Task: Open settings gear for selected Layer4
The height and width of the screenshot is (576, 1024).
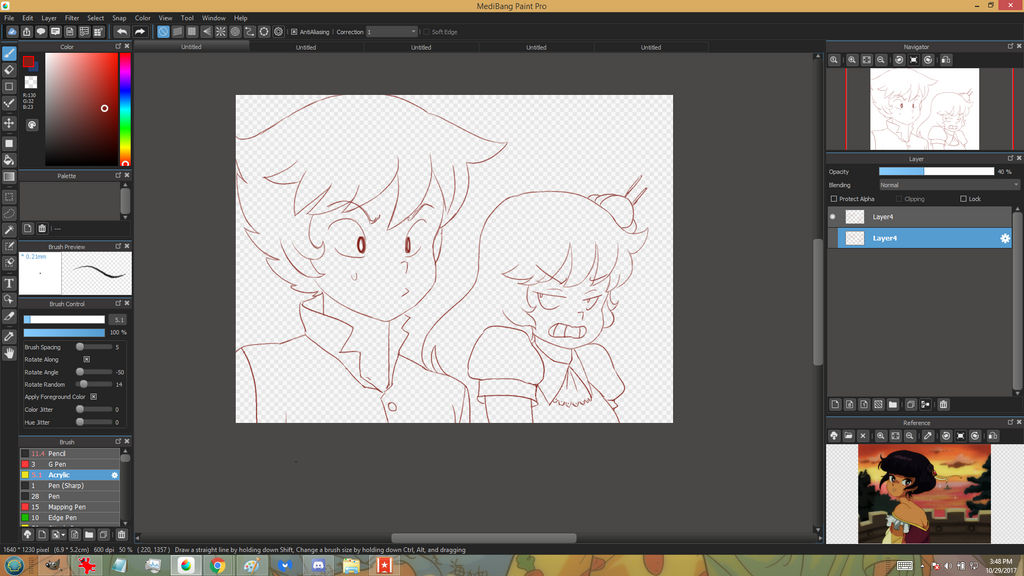Action: pyautogui.click(x=1005, y=238)
